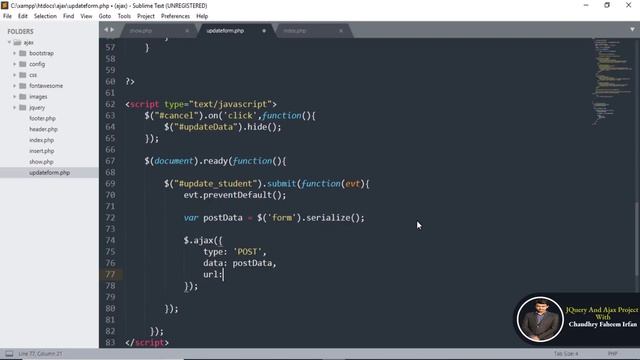
Task: Expand the bootstrap folder
Action: pyautogui.click(x=14, y=53)
